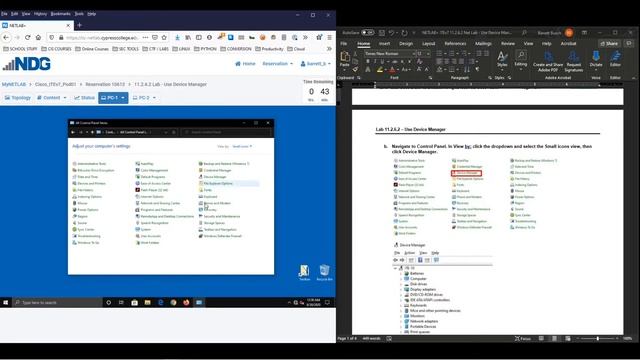Screen dimensions: 640x360
Task: Redo action in Word quick access toolbar
Action: (x=404, y=32)
